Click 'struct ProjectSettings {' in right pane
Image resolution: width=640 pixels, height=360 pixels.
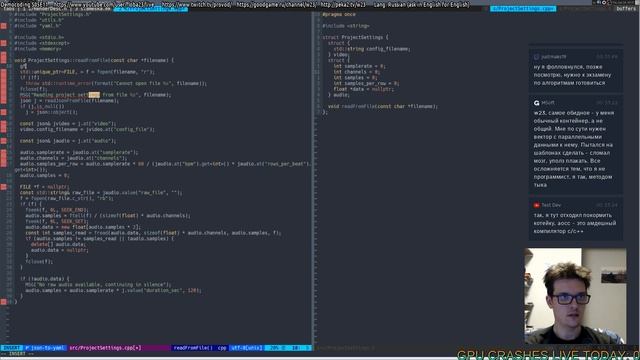(355, 37)
